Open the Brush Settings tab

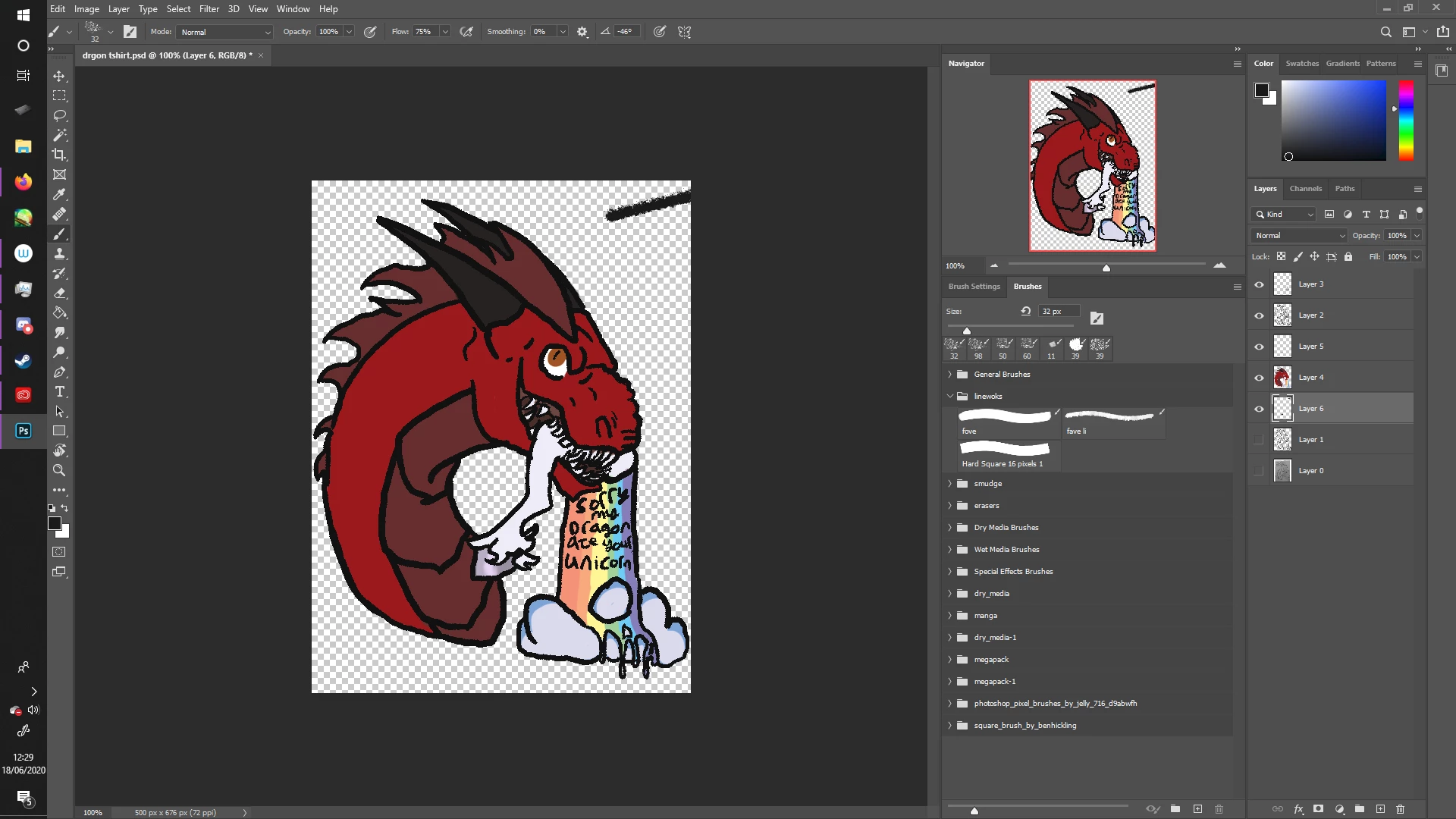(x=974, y=287)
